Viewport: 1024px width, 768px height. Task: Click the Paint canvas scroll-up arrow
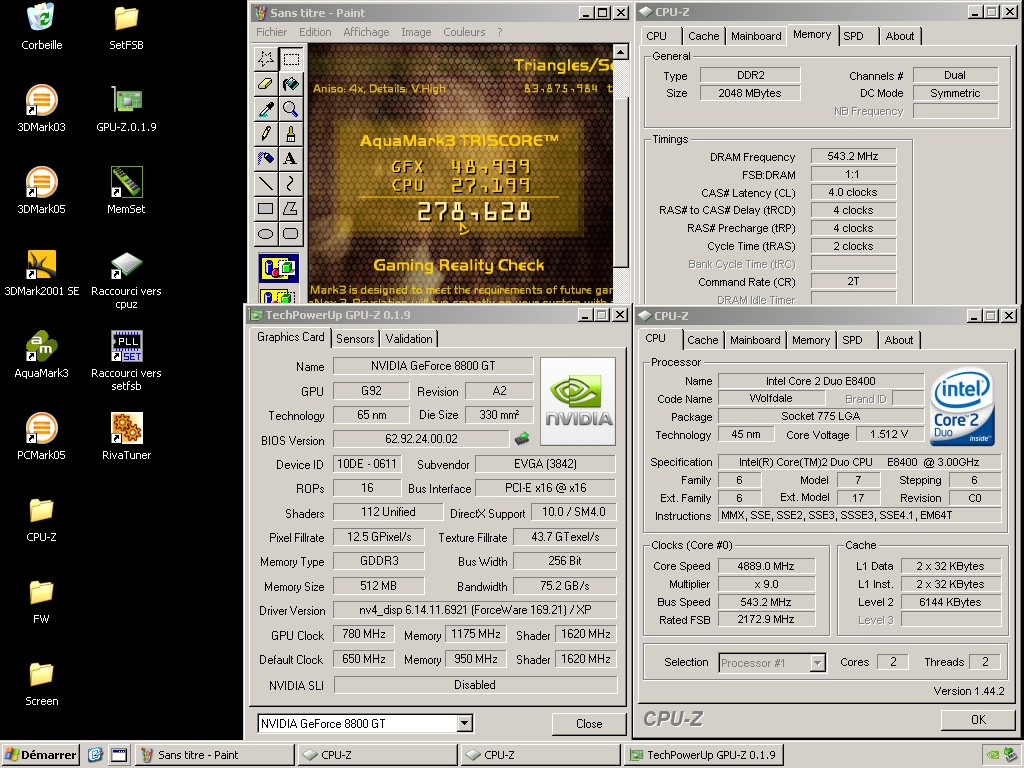[x=621, y=52]
